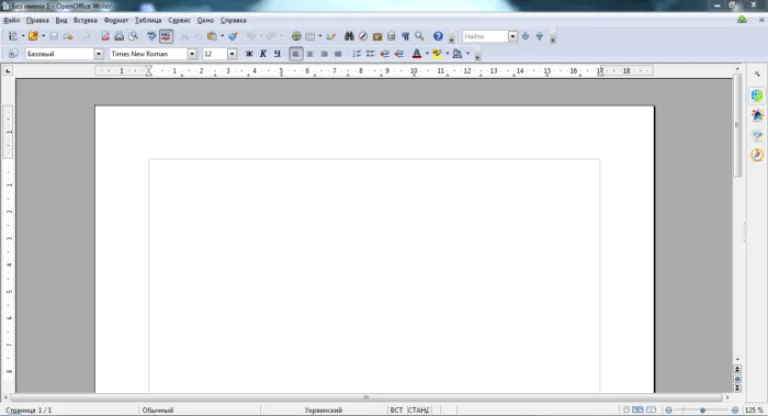This screenshot has height=416, width=768.
Task: Click the СТАНД selection mode indicator
Action: click(x=418, y=410)
